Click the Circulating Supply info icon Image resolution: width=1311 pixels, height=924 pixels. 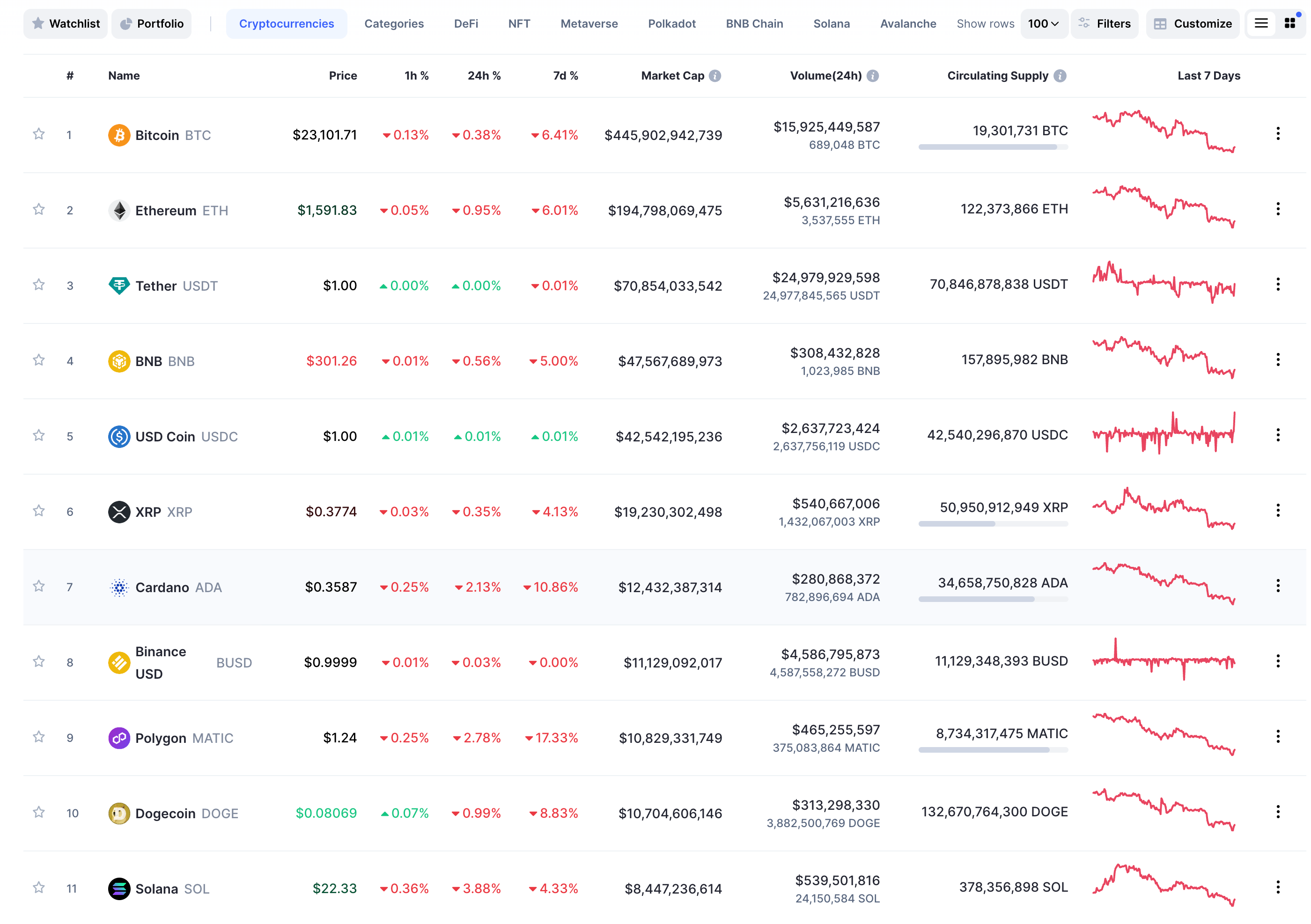pos(1060,76)
